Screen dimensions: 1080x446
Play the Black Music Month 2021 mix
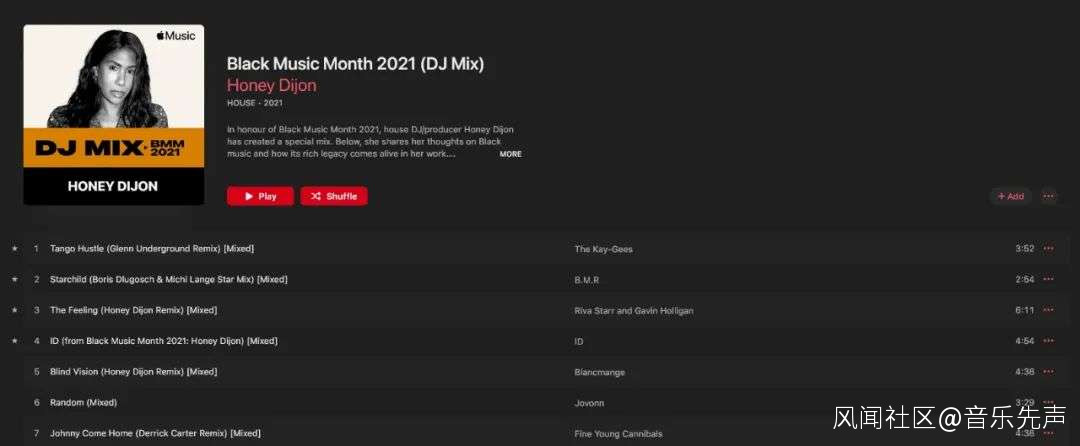260,196
